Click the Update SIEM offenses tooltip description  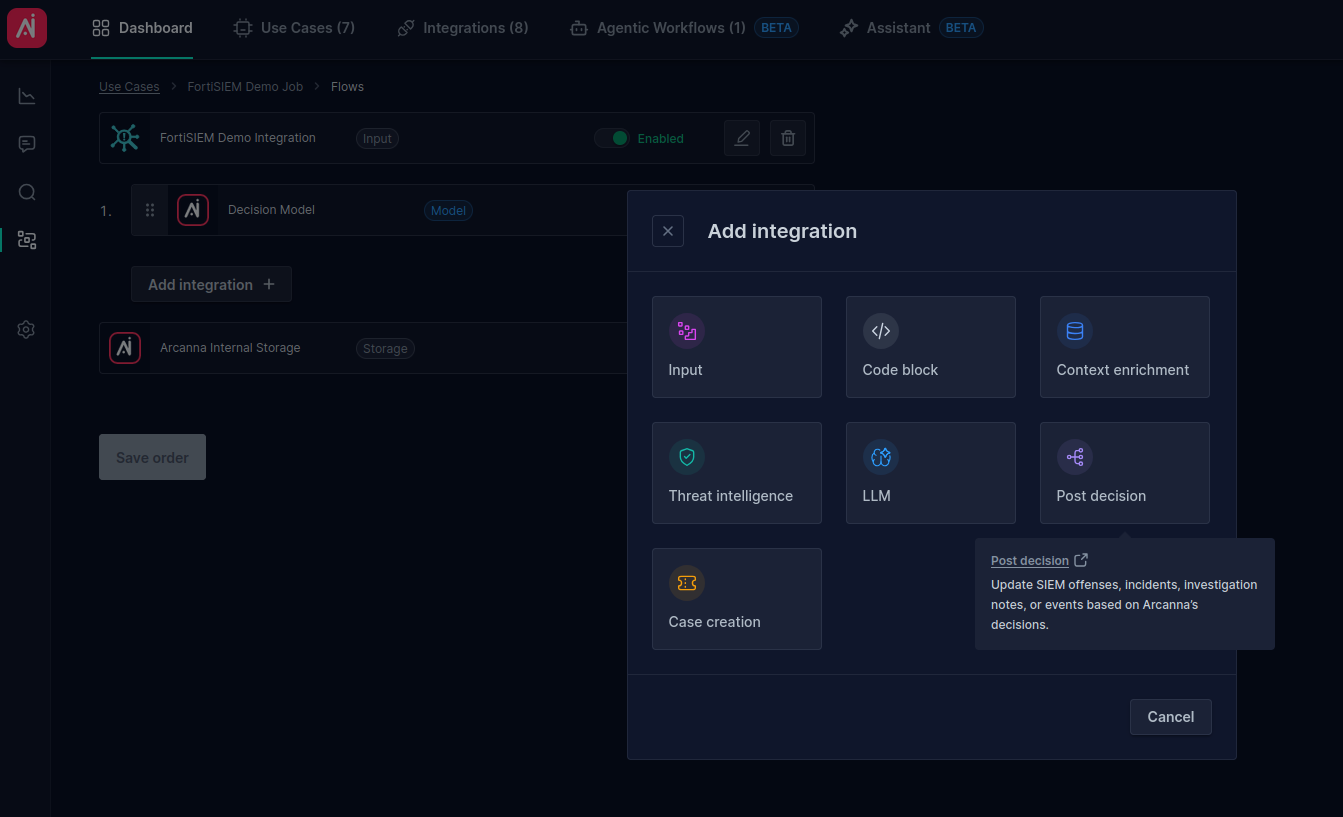click(1124, 604)
